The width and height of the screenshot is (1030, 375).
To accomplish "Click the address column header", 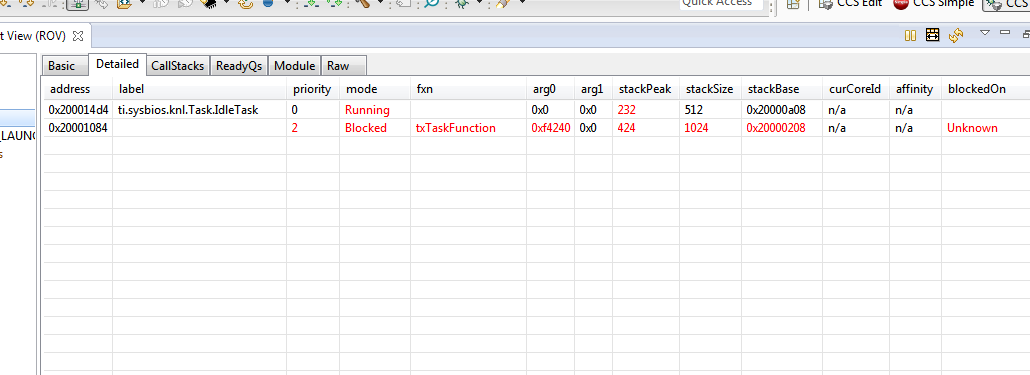I will click(x=78, y=89).
